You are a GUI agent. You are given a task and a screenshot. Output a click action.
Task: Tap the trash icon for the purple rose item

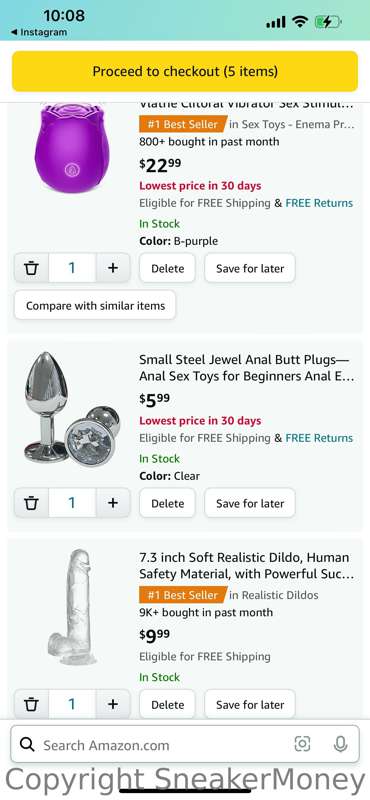32,268
